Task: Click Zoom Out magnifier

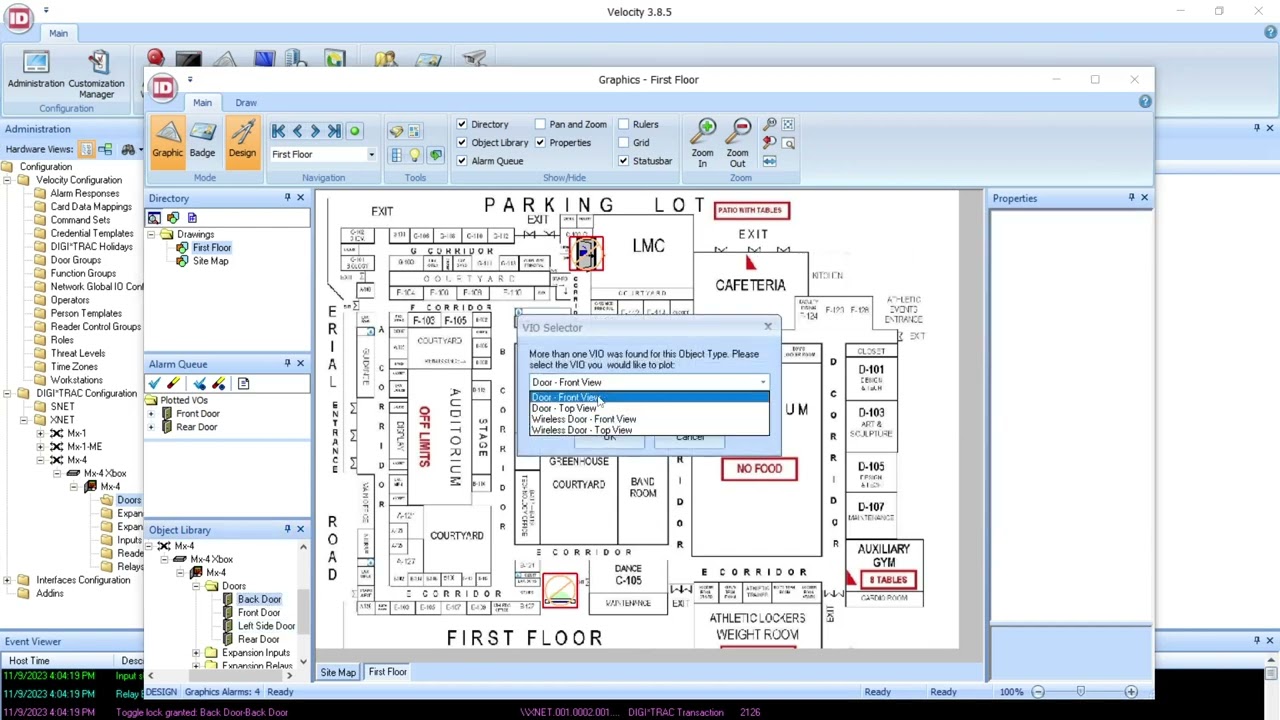Action: [x=738, y=143]
